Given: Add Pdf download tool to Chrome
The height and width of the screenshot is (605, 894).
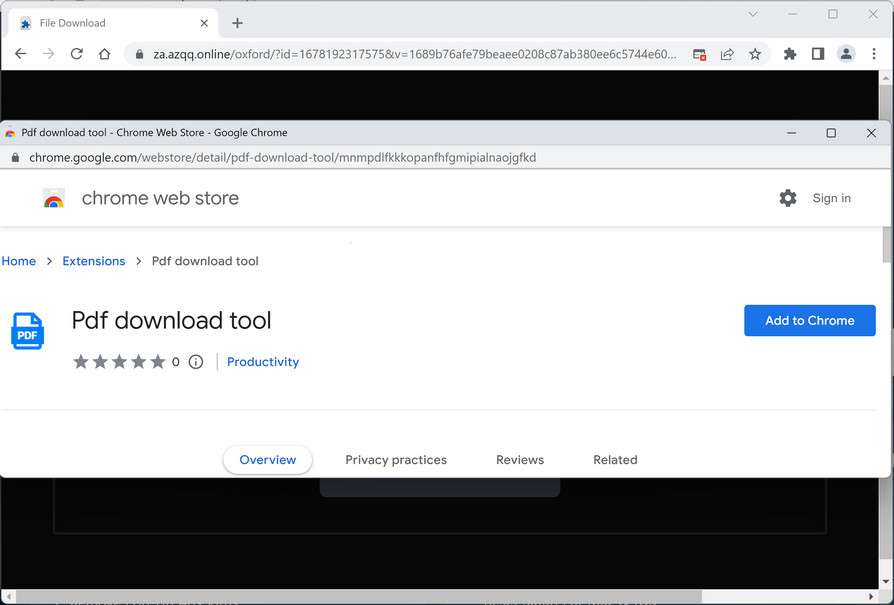Looking at the screenshot, I should click(810, 320).
